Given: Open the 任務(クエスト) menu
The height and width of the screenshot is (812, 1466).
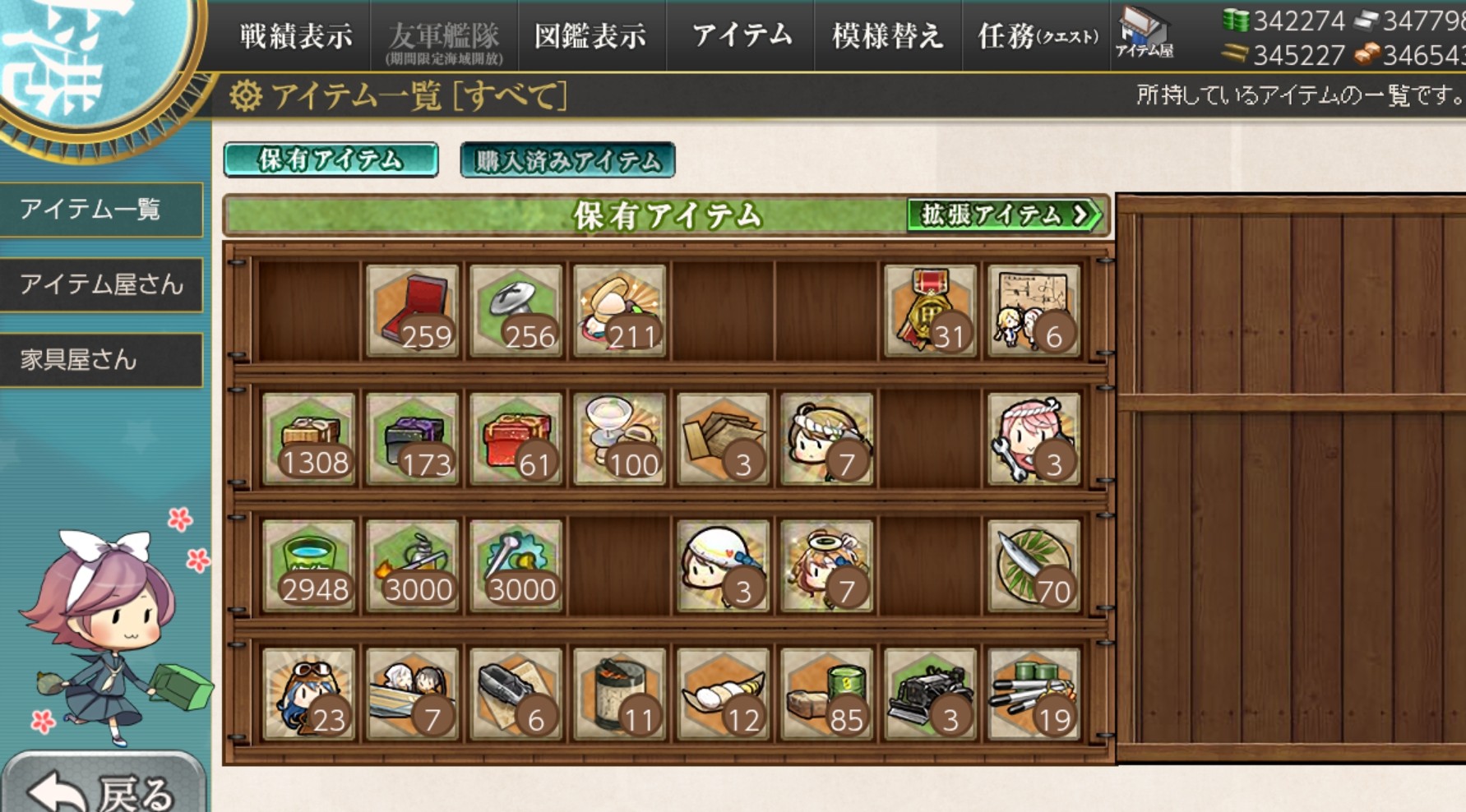Looking at the screenshot, I should coord(1038,36).
